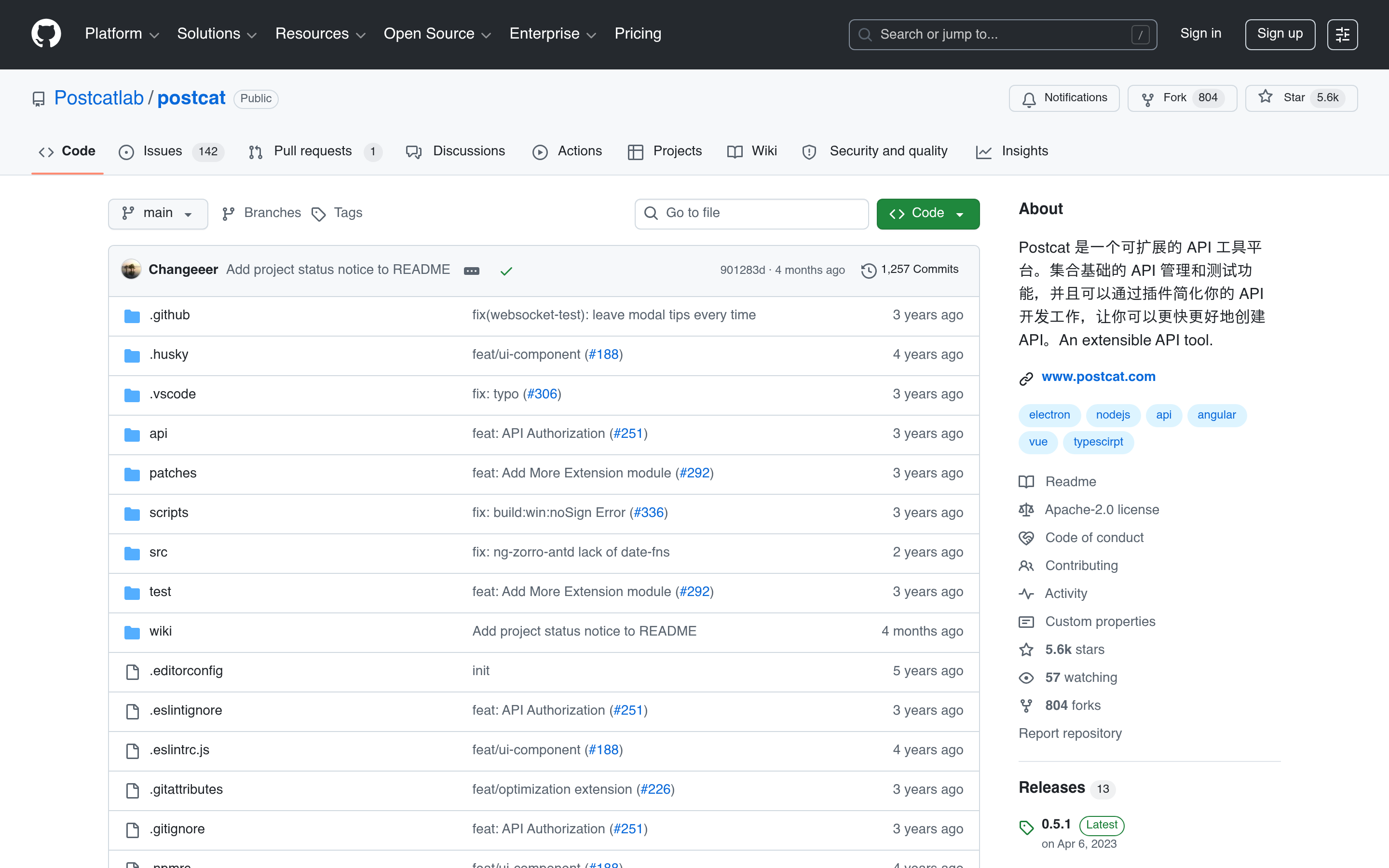This screenshot has width=1389, height=868.
Task: Click the Sign in link
Action: click(1200, 34)
